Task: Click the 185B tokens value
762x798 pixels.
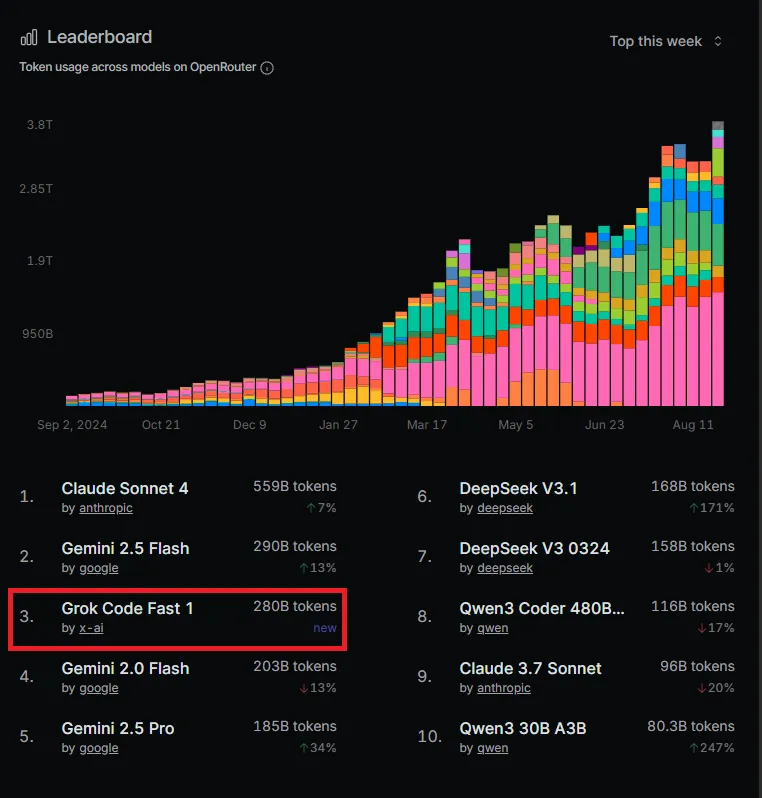Action: click(x=295, y=727)
